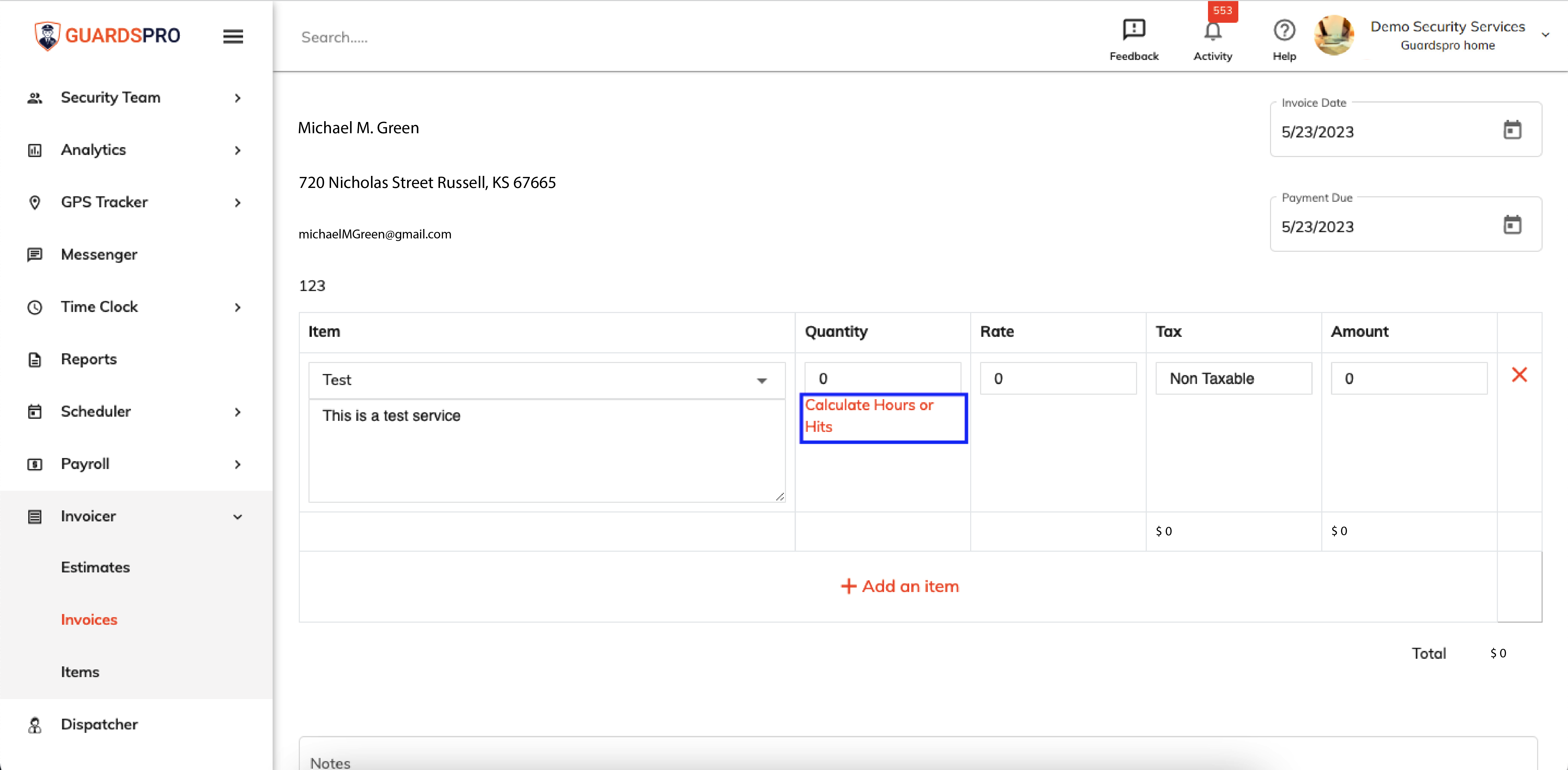The image size is (1568, 770).
Task: Click the Reports document icon
Action: point(35,360)
